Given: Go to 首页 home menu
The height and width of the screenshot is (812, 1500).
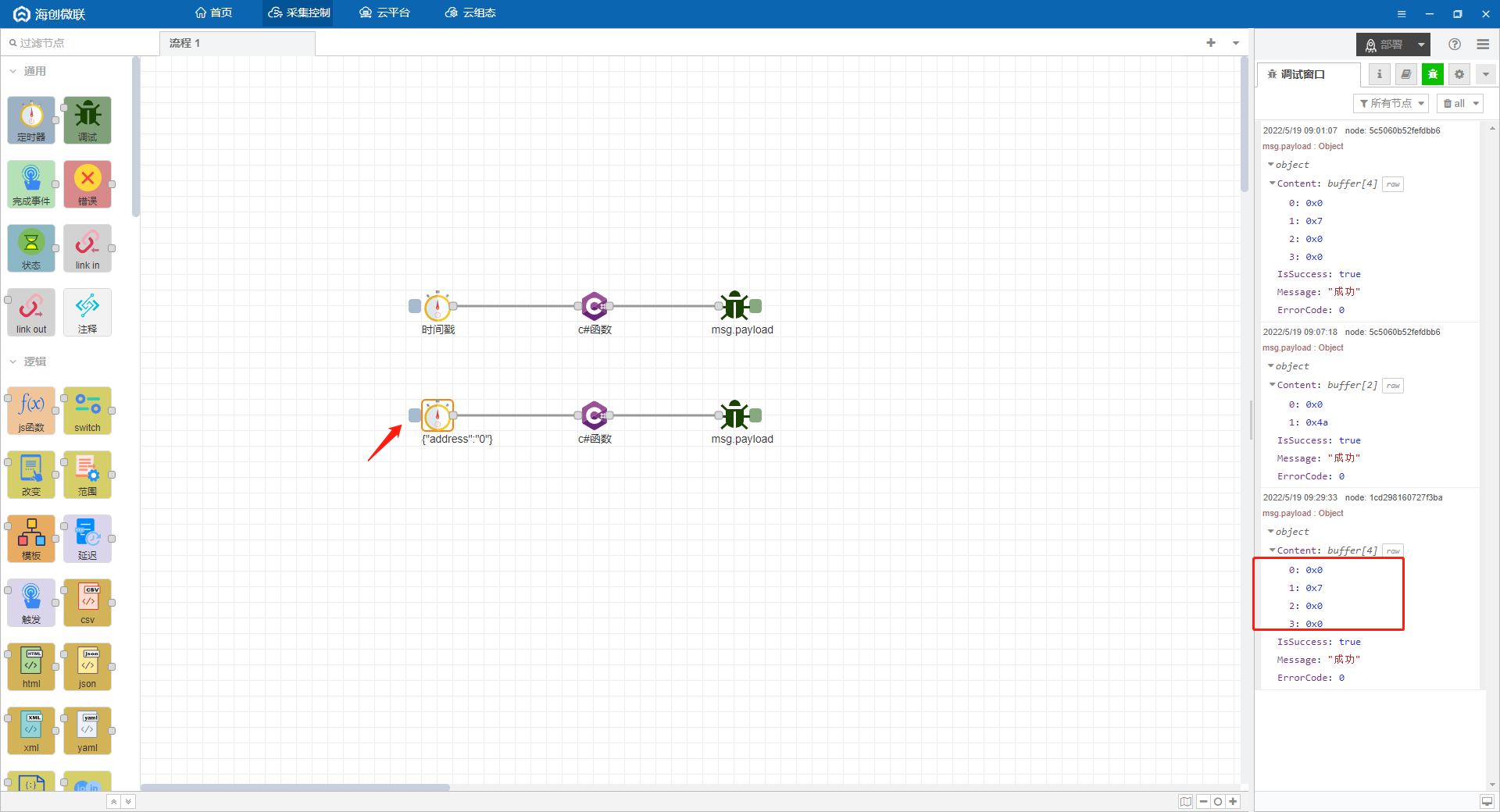Looking at the screenshot, I should coord(214,12).
